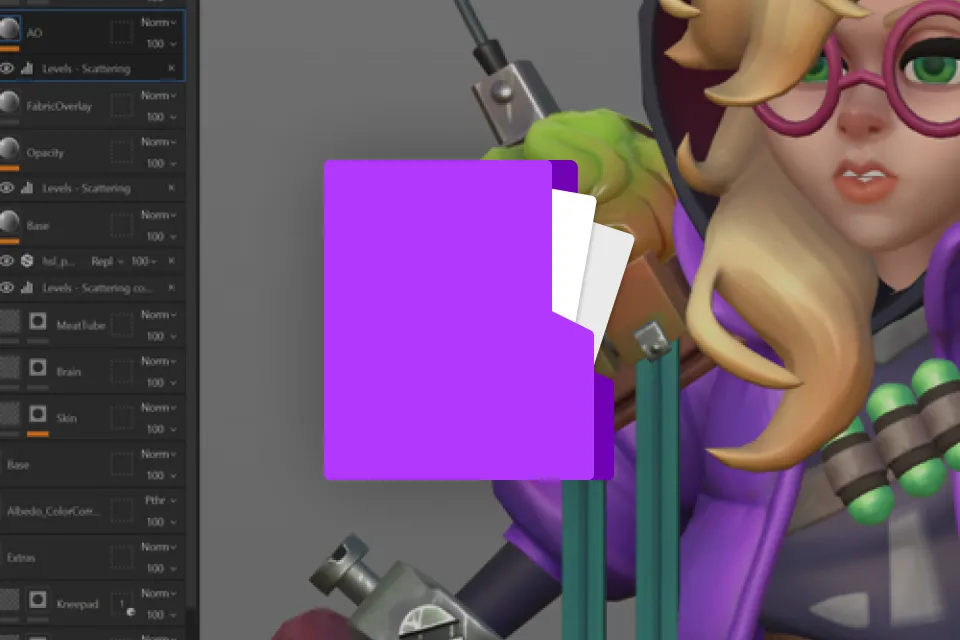Select the 'MeatTube' layer name
This screenshot has height=640, width=960.
click(81, 326)
